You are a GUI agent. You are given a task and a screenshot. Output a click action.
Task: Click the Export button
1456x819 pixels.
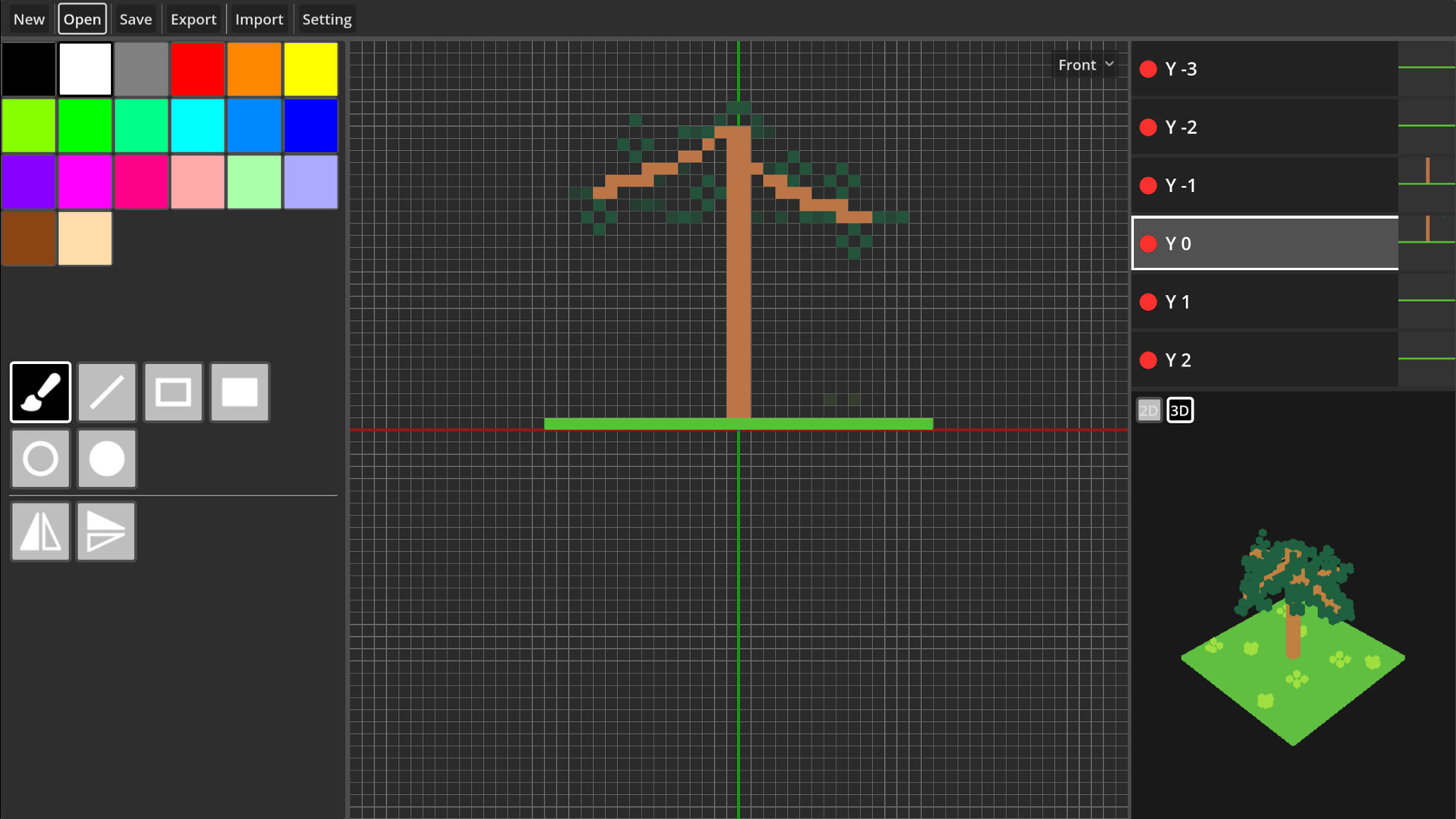coord(193,19)
